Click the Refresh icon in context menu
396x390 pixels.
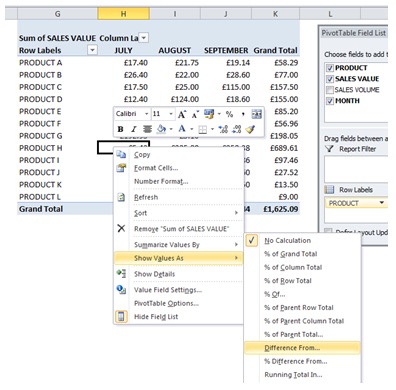pos(121,197)
